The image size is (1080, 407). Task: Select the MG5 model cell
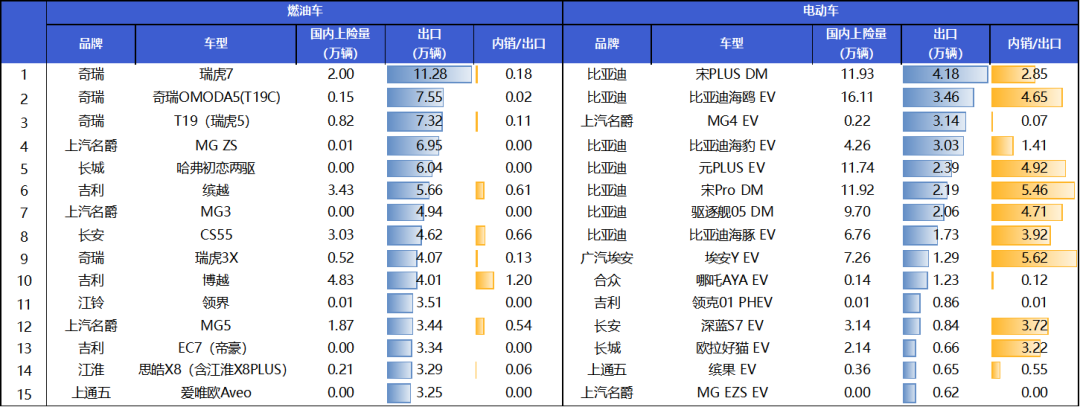coord(216,325)
